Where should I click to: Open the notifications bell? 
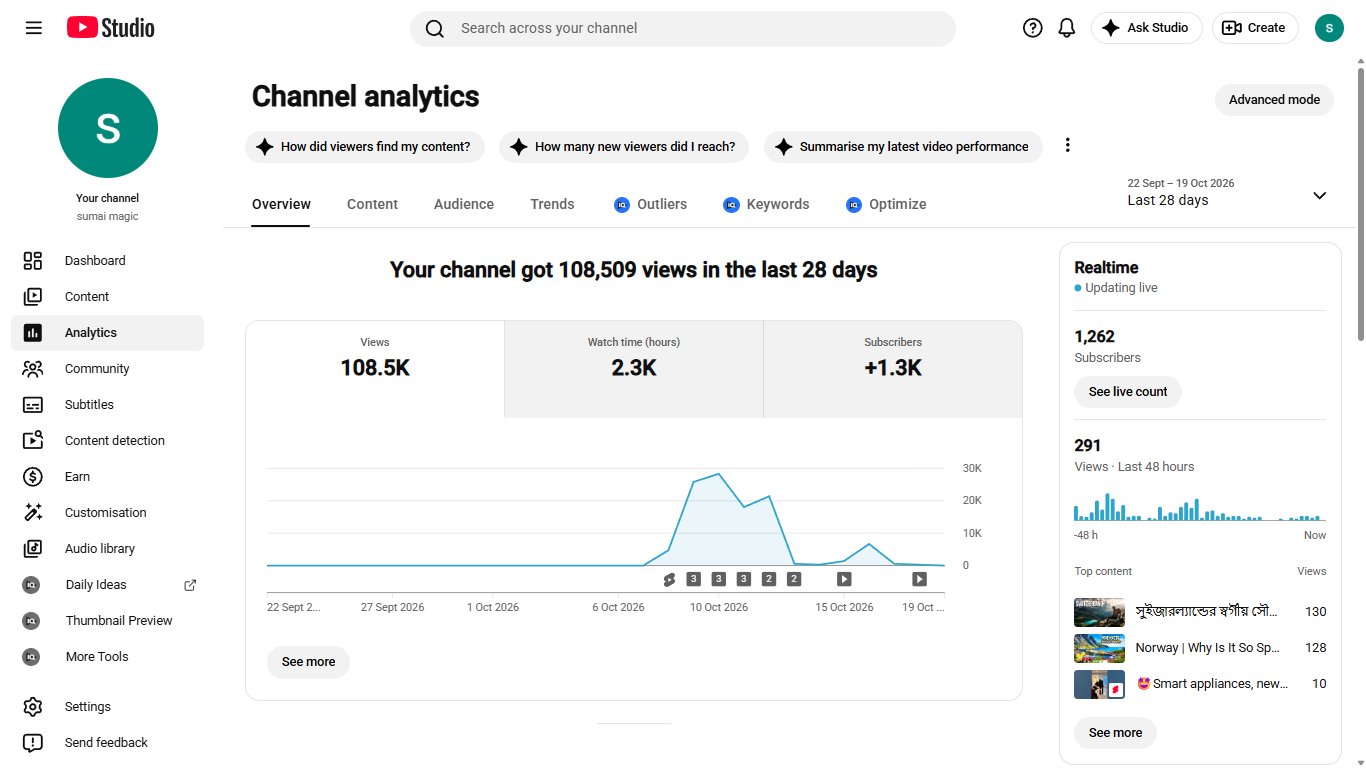point(1067,28)
